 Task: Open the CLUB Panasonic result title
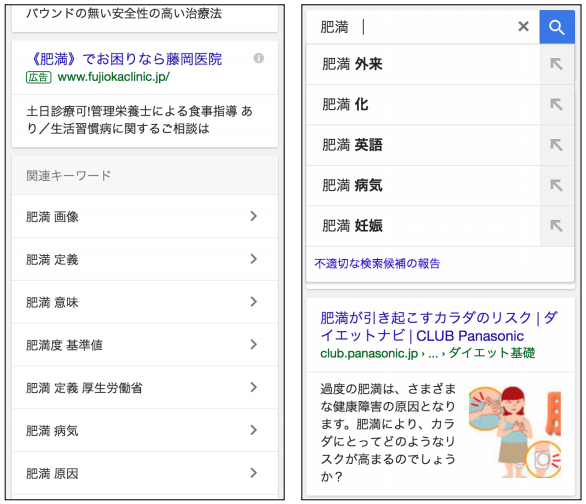[x=439, y=327]
